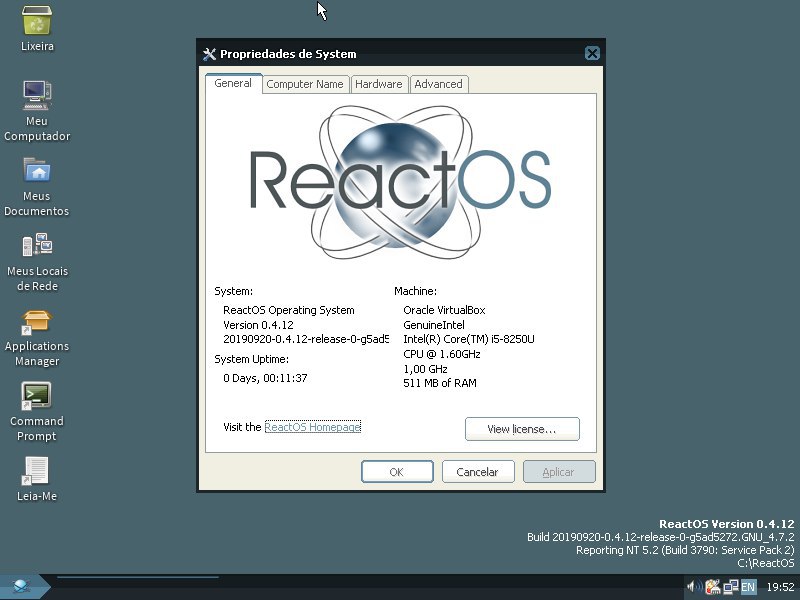Confirm with the OK button
This screenshot has width=800, height=600.
coord(397,472)
